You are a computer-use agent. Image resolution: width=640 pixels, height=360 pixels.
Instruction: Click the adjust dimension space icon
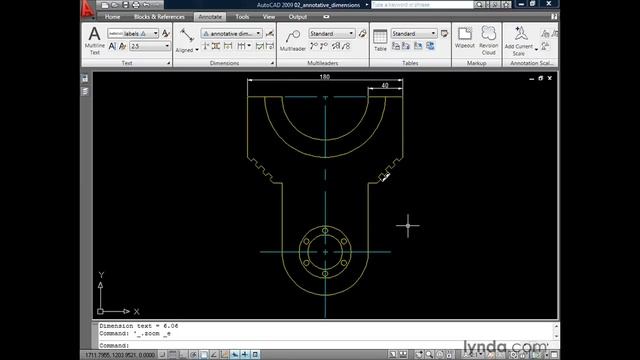(216, 47)
